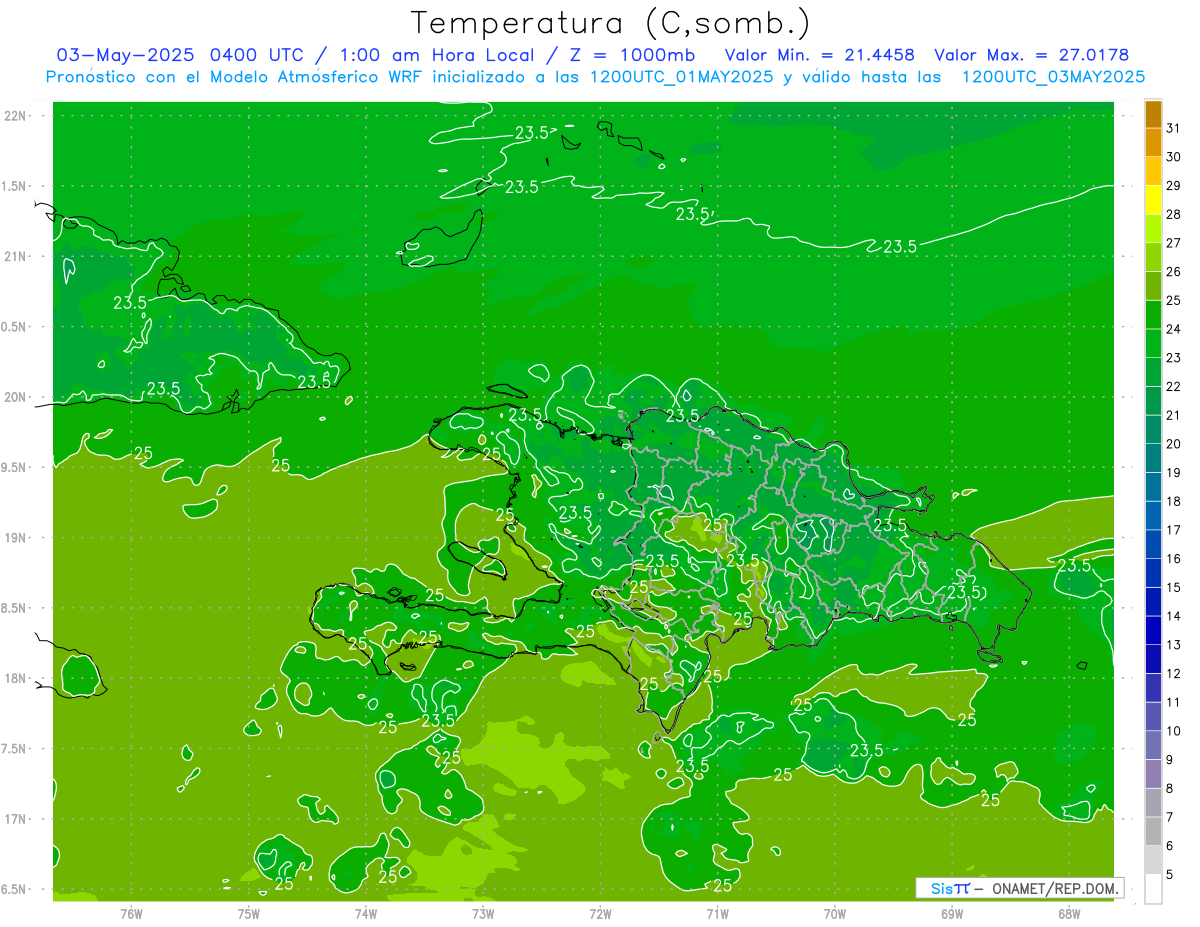Select the "9.5N" latitude axis label
1200x927 pixels.
point(15,467)
